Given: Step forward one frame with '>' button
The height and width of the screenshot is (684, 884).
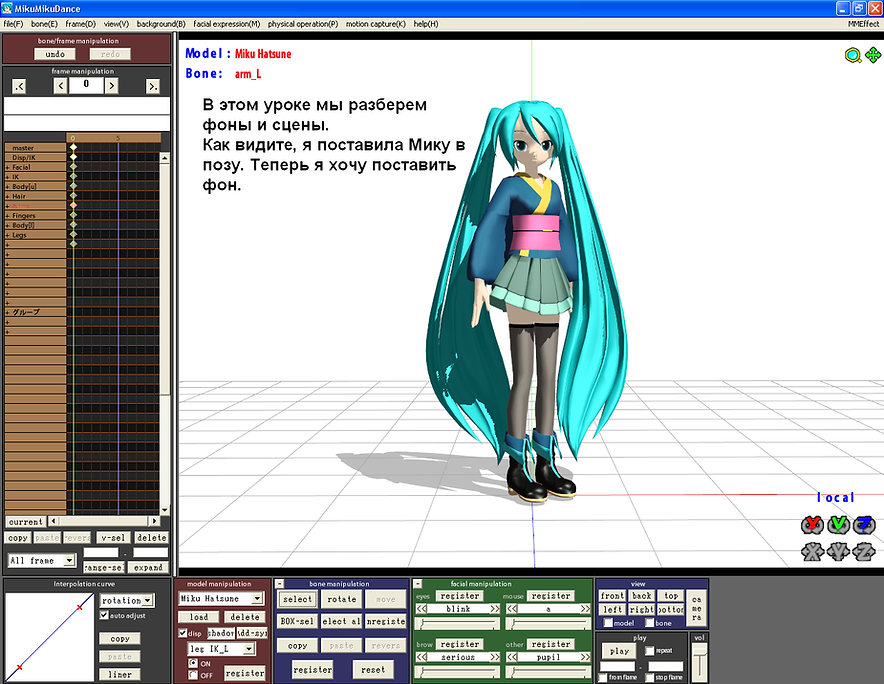Looking at the screenshot, I should [x=112, y=86].
